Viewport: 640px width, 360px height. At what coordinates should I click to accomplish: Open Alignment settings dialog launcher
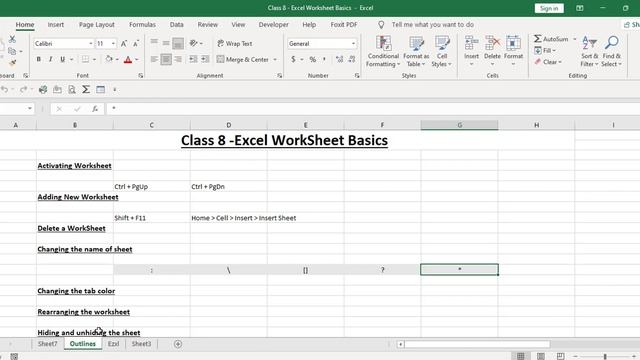point(280,76)
